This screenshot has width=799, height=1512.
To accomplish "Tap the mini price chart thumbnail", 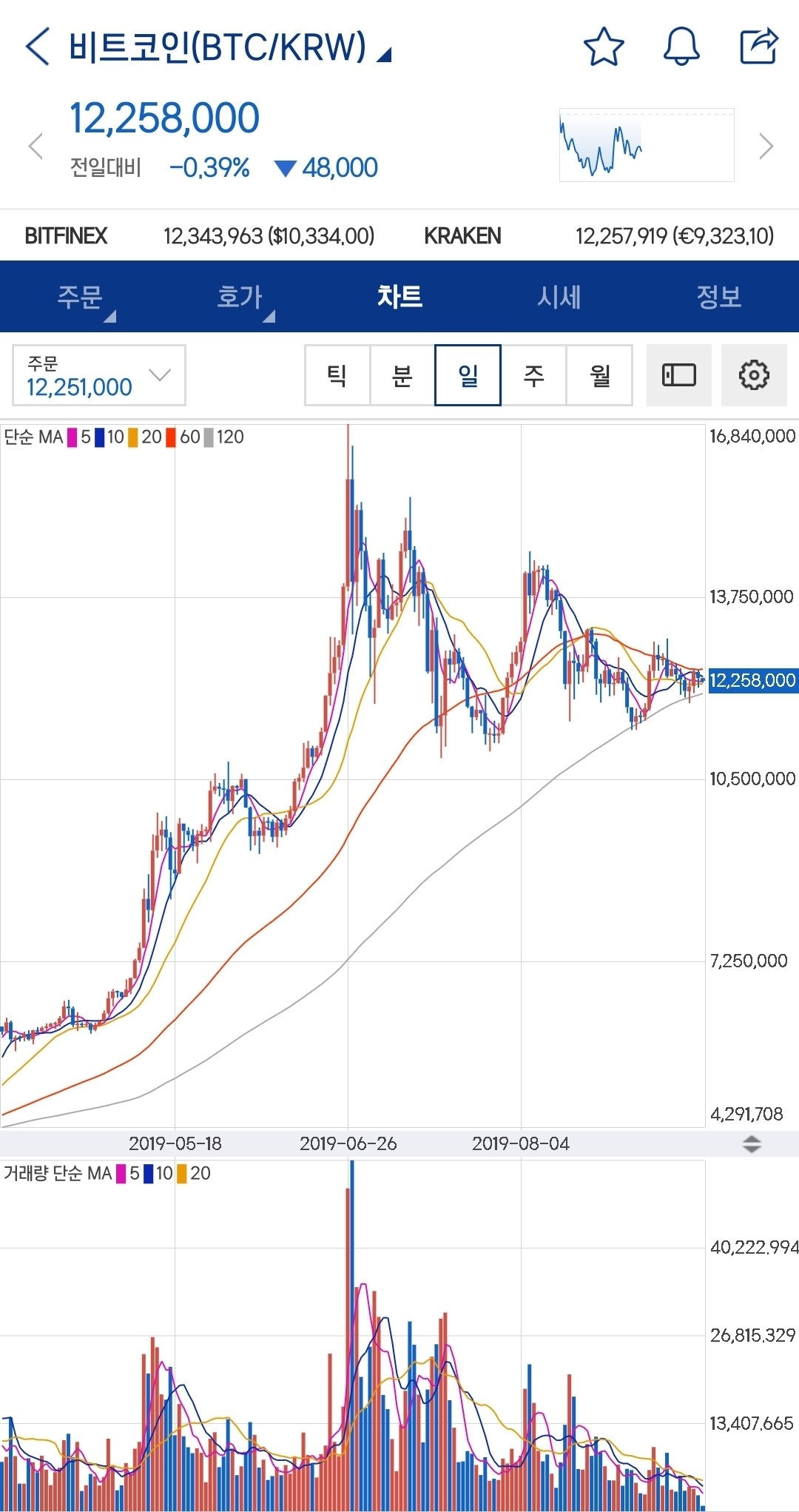I will tap(646, 145).
